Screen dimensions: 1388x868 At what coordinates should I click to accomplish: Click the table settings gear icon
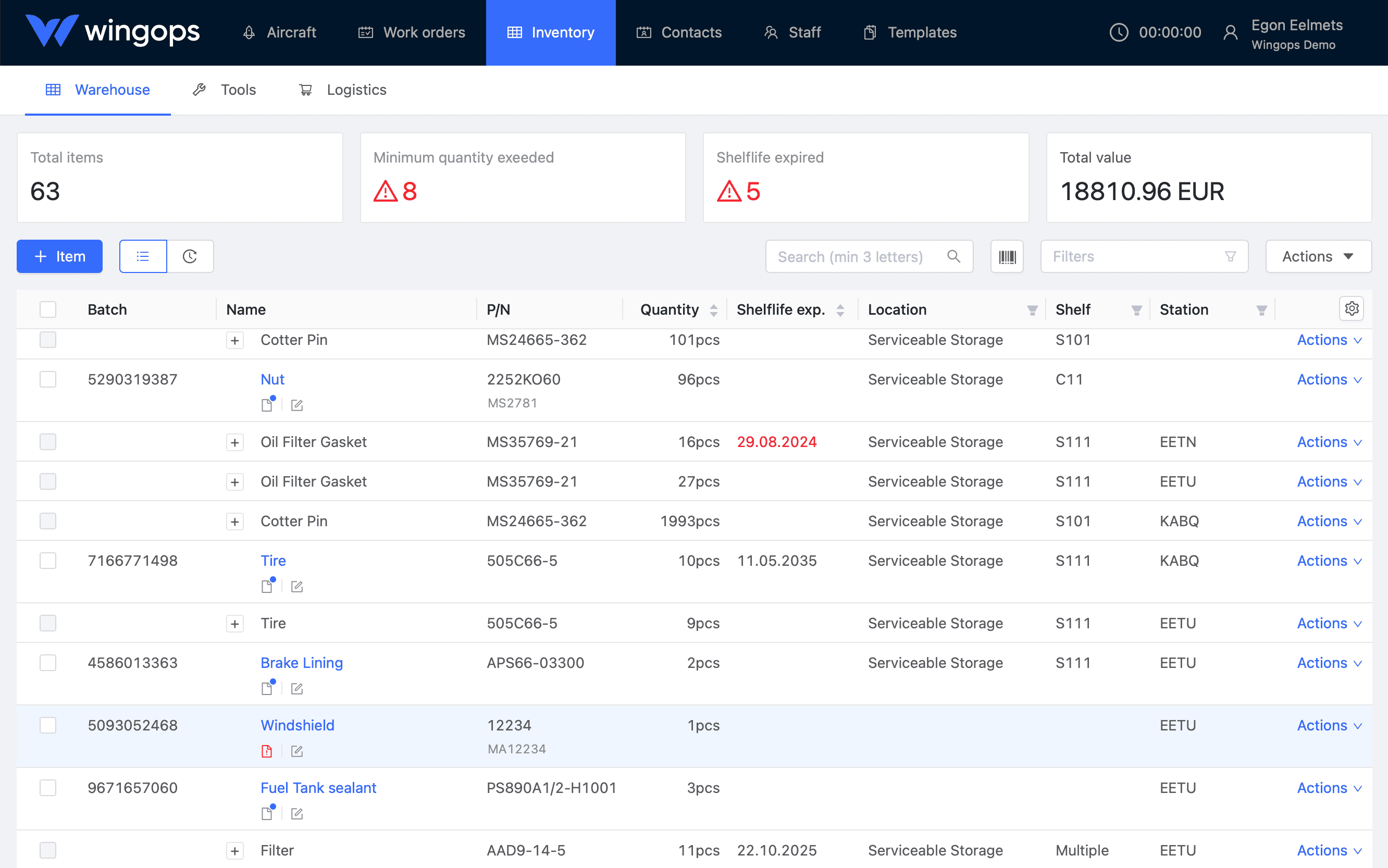[1352, 308]
